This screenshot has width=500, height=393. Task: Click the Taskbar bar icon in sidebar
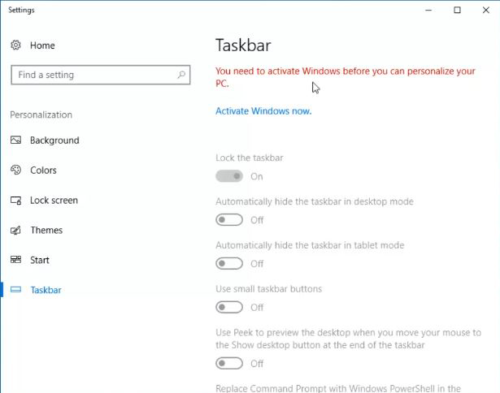[x=16, y=290]
